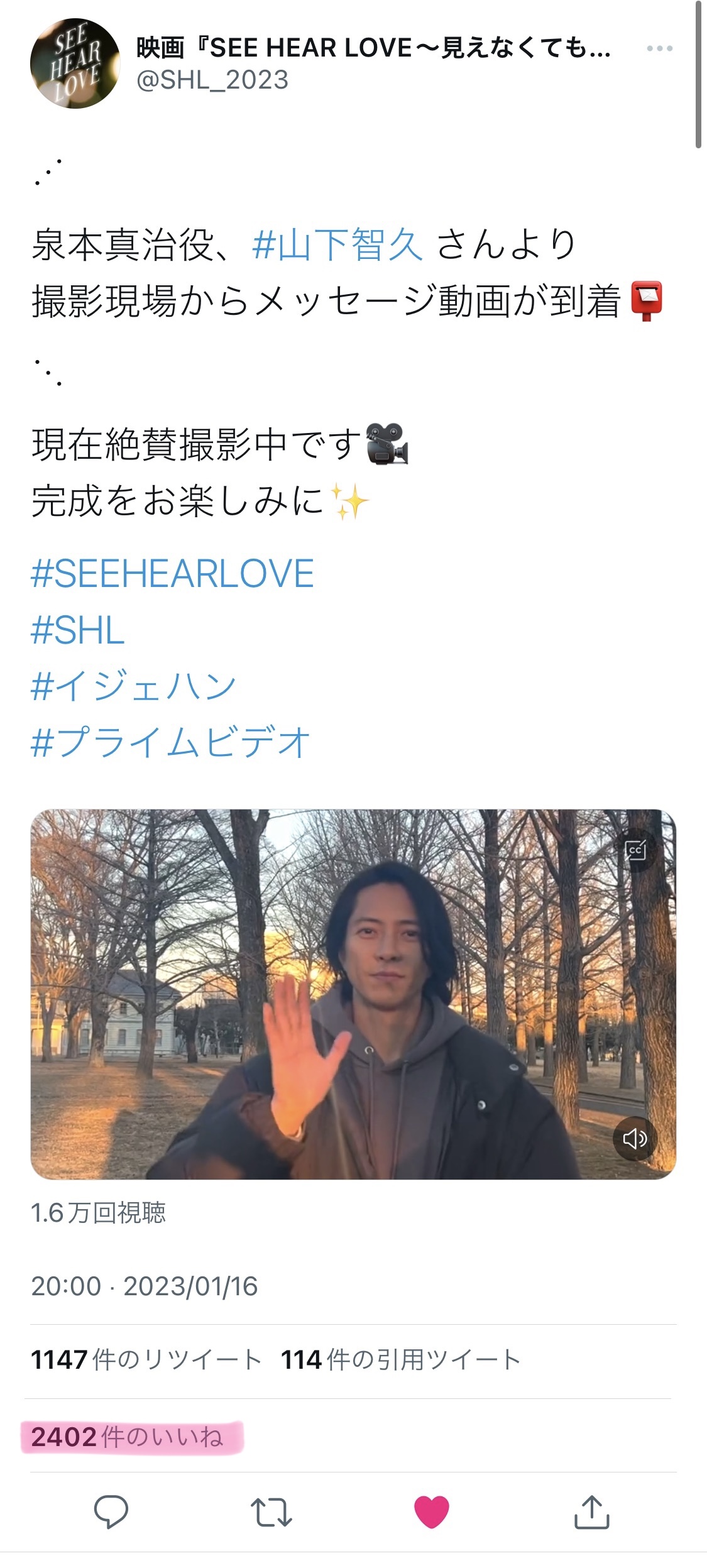Image resolution: width=707 pixels, height=1568 pixels.
Task: View the 1147件のリツイート list
Action: [146, 1359]
